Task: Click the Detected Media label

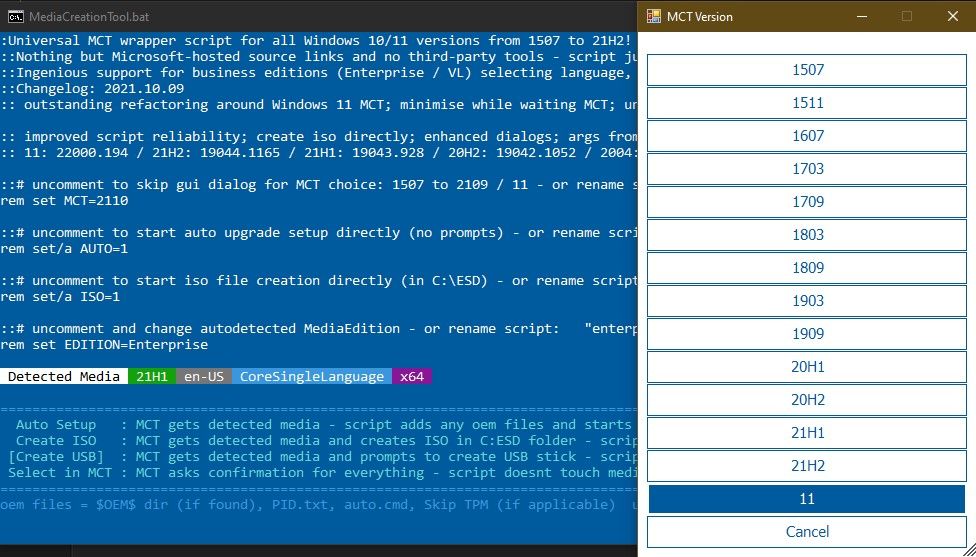Action: tap(63, 377)
